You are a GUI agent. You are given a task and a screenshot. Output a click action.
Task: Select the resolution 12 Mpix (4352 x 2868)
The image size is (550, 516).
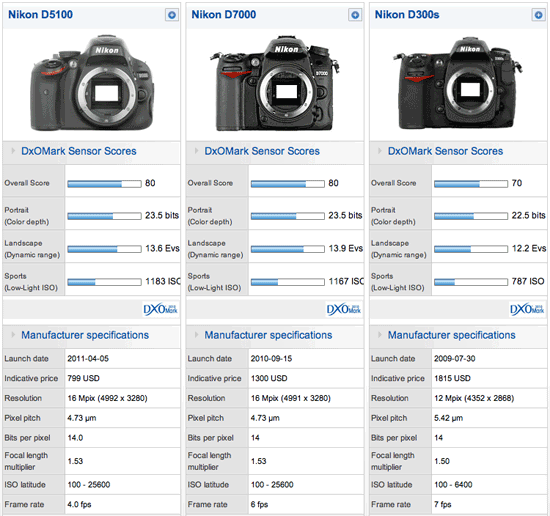point(474,398)
